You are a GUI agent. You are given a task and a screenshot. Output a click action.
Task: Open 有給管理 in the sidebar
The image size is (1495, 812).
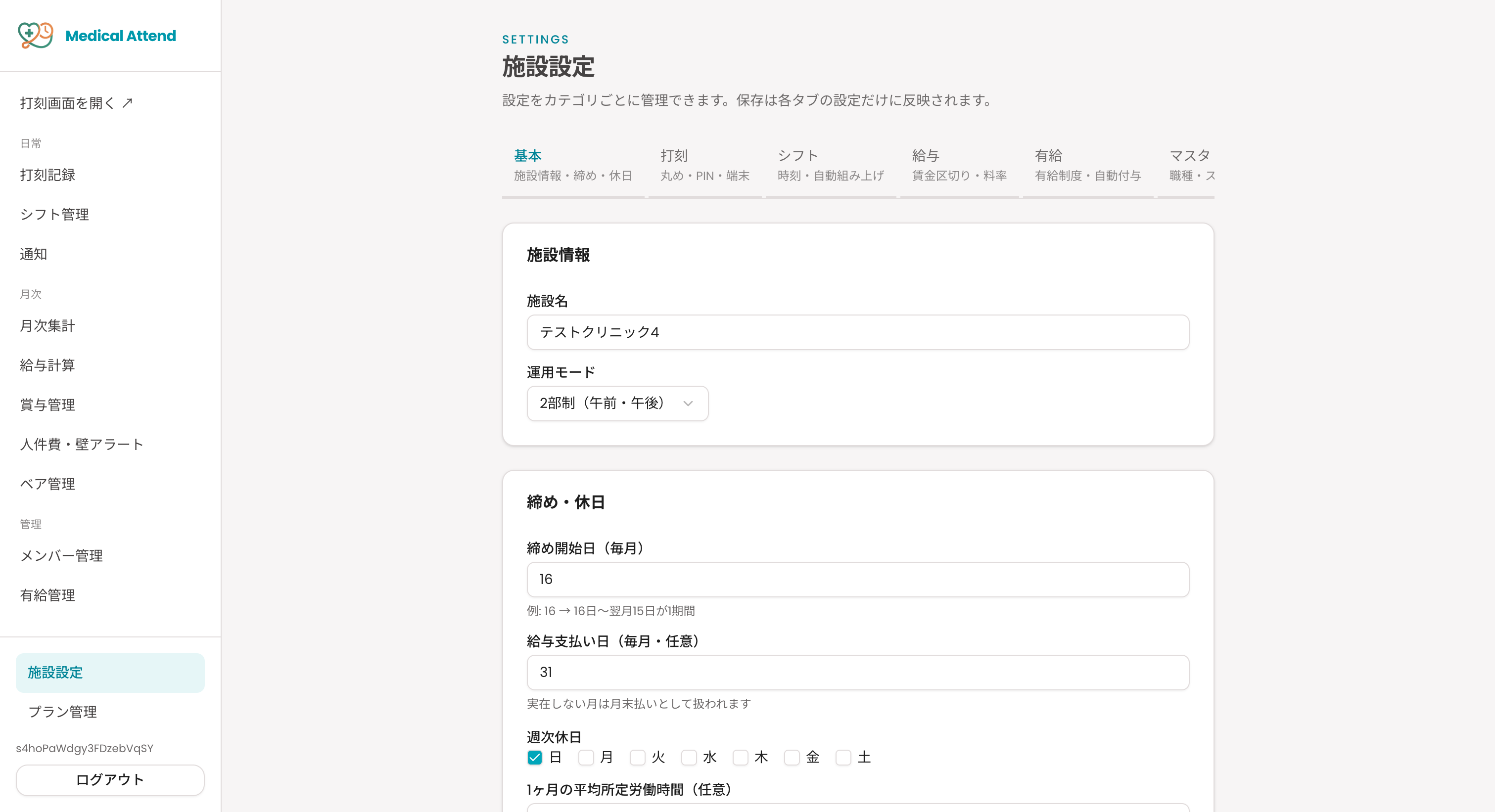click(x=47, y=595)
